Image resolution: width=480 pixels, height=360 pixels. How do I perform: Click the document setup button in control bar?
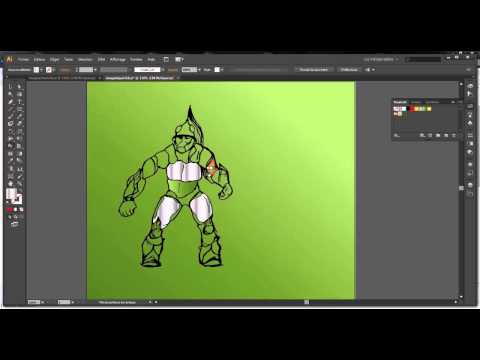click(x=314, y=70)
